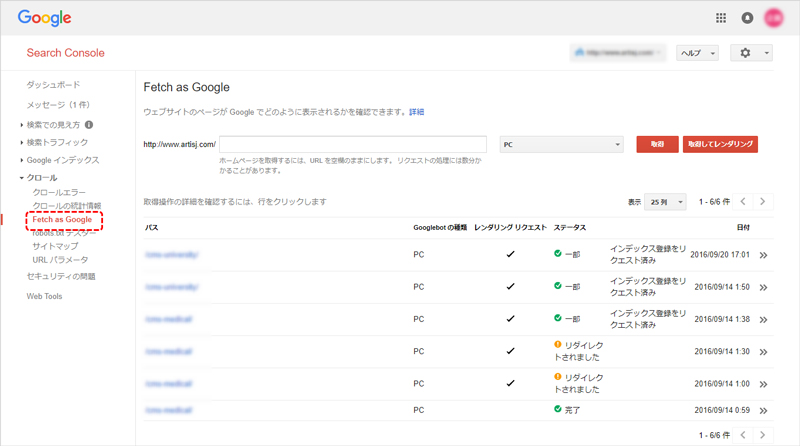
Task: Click render checkmark in 2016/09/20 17:01 row
Action: pos(510,254)
